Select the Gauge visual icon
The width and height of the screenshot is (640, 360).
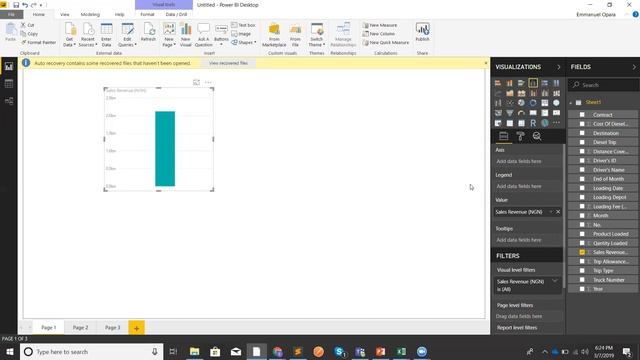[521, 113]
